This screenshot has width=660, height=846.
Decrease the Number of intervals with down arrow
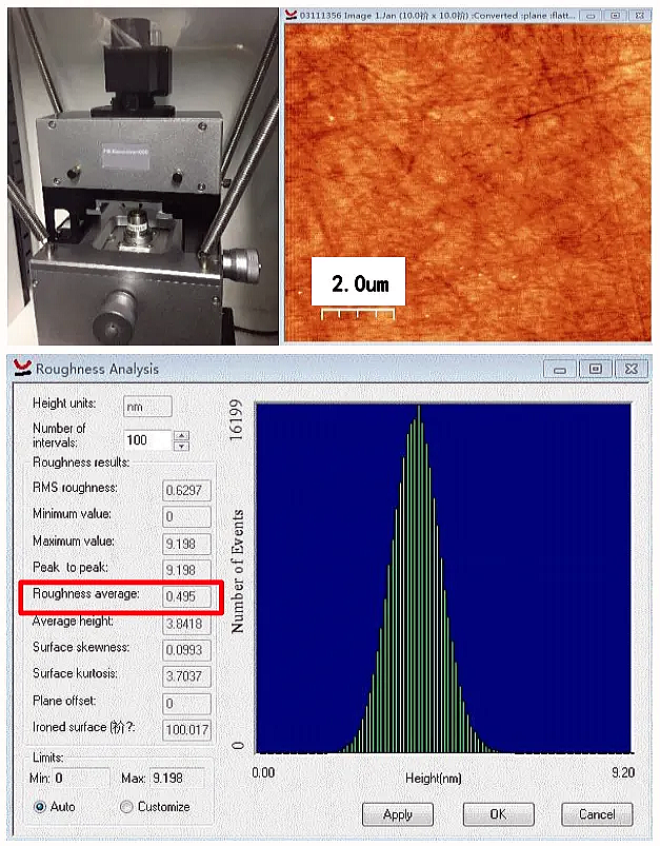tap(181, 445)
